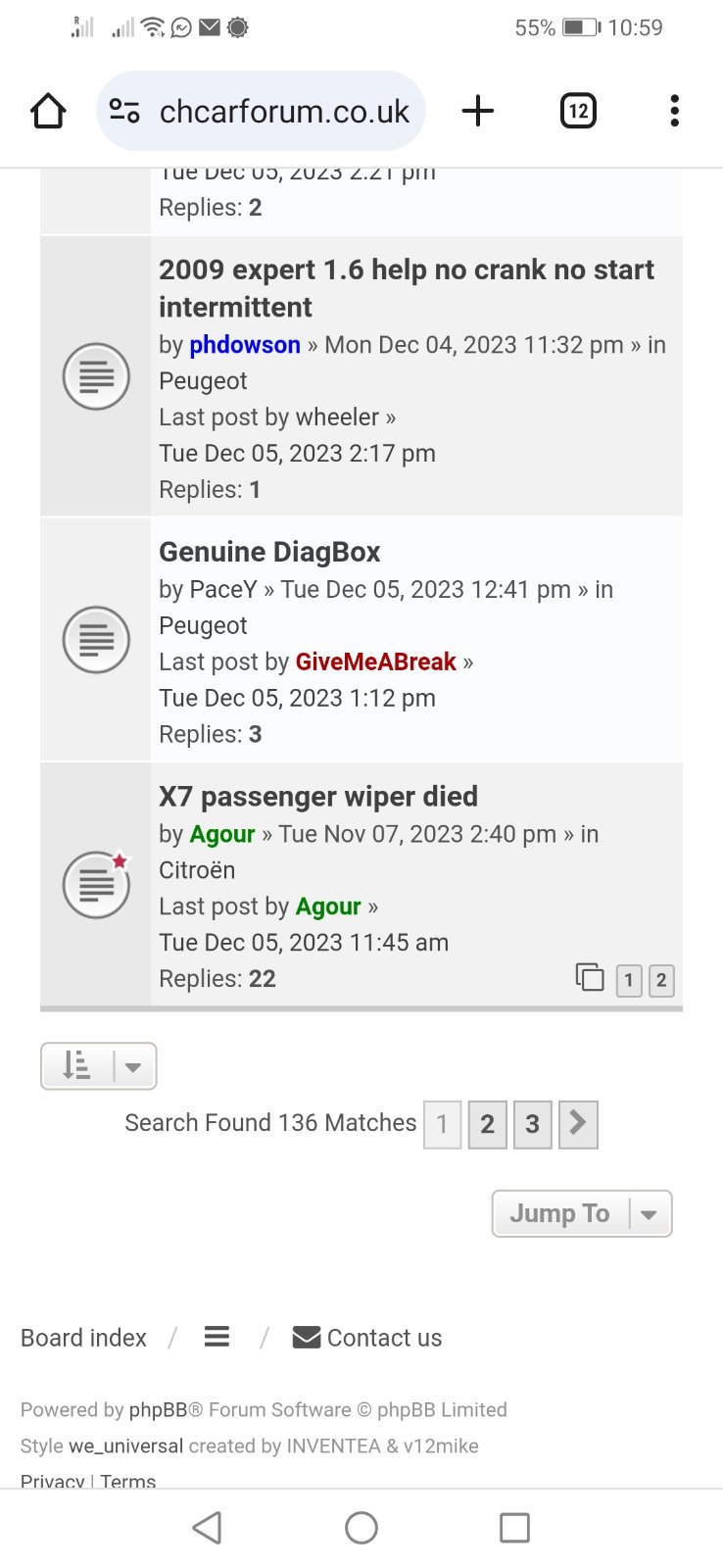Image resolution: width=723 pixels, height=1568 pixels.
Task: Click the starred topic icon for X7 wiper
Action: pyautogui.click(x=96, y=884)
